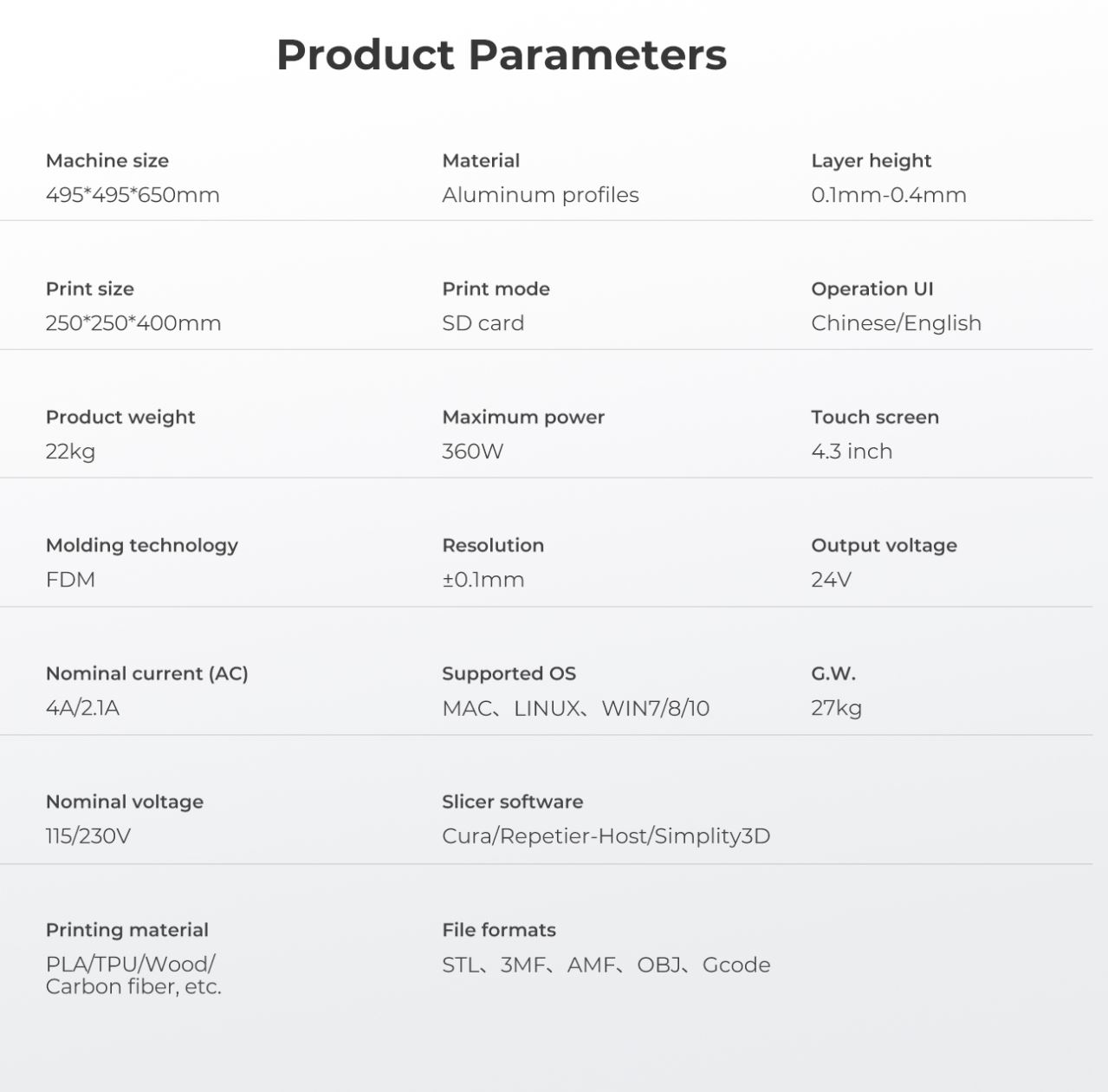Click the File formats label

click(x=499, y=930)
